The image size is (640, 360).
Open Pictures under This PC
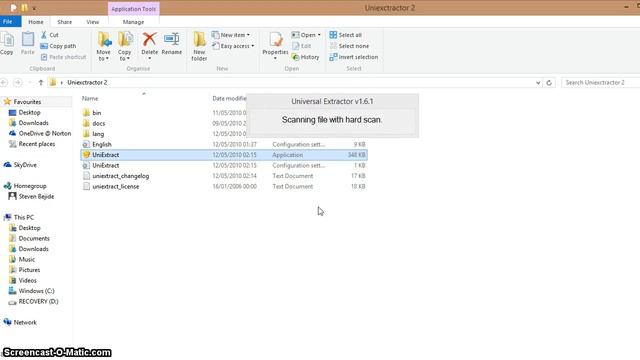[x=29, y=270]
